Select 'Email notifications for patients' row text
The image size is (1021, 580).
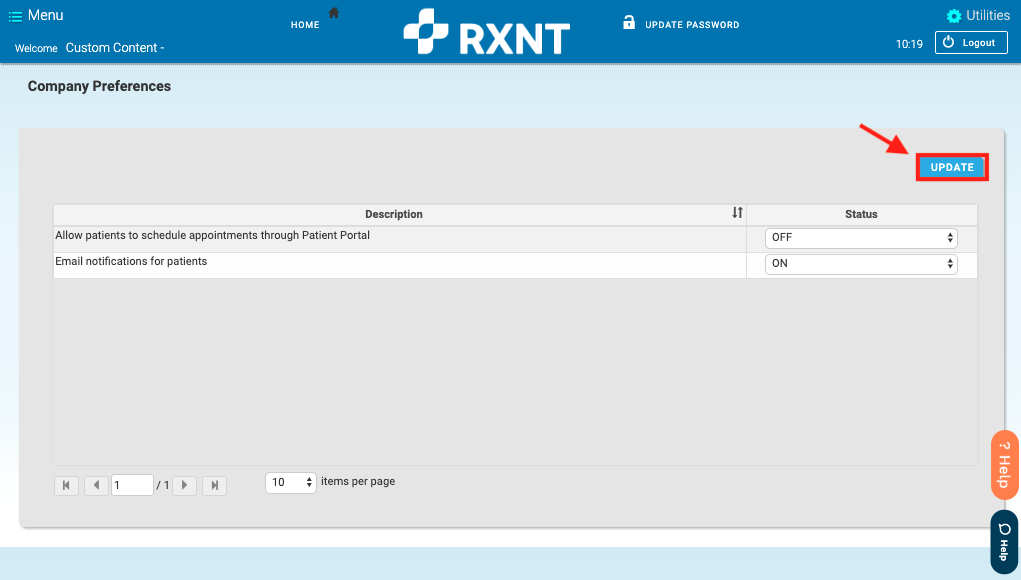(131, 261)
